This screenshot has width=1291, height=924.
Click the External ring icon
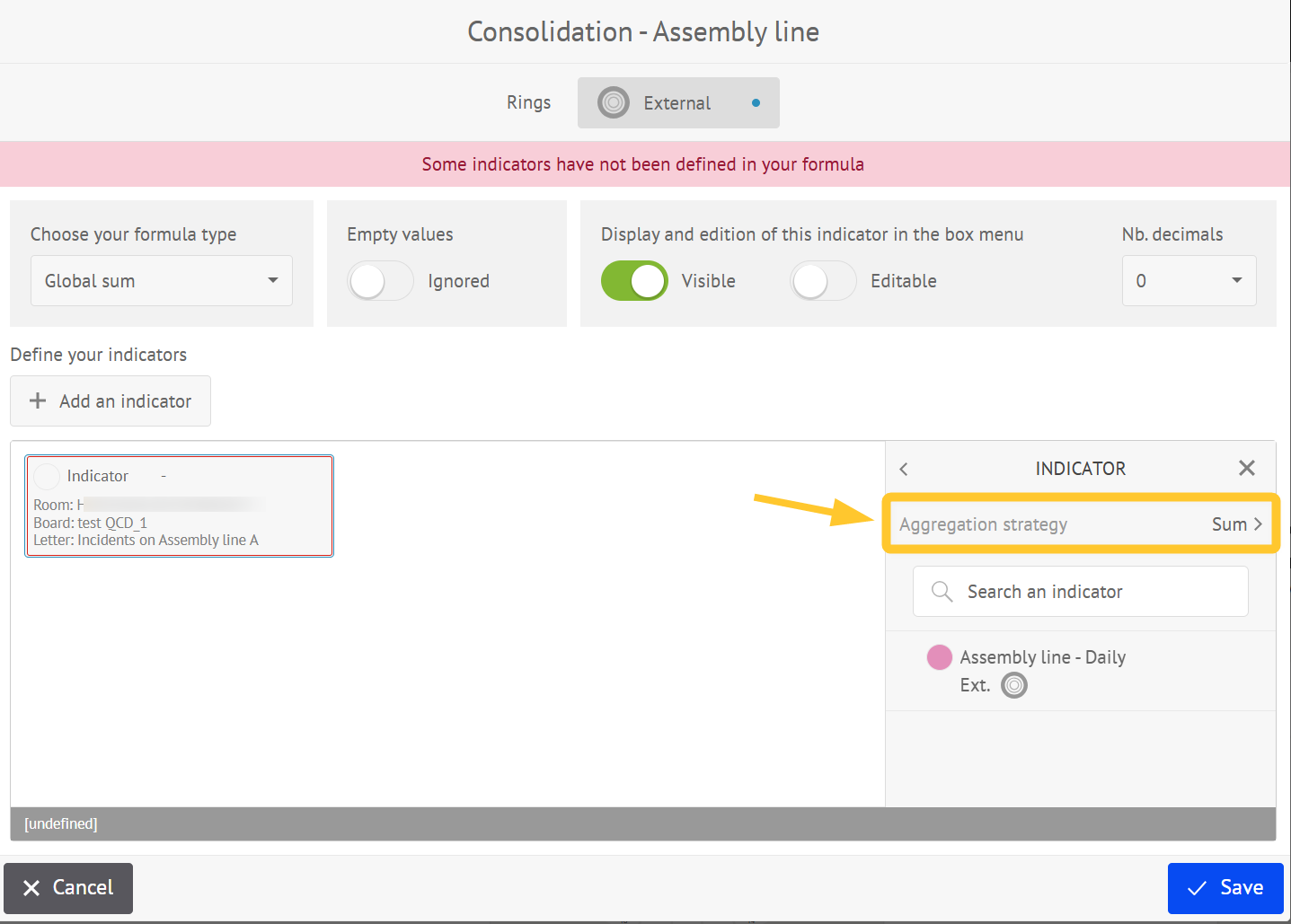614,102
